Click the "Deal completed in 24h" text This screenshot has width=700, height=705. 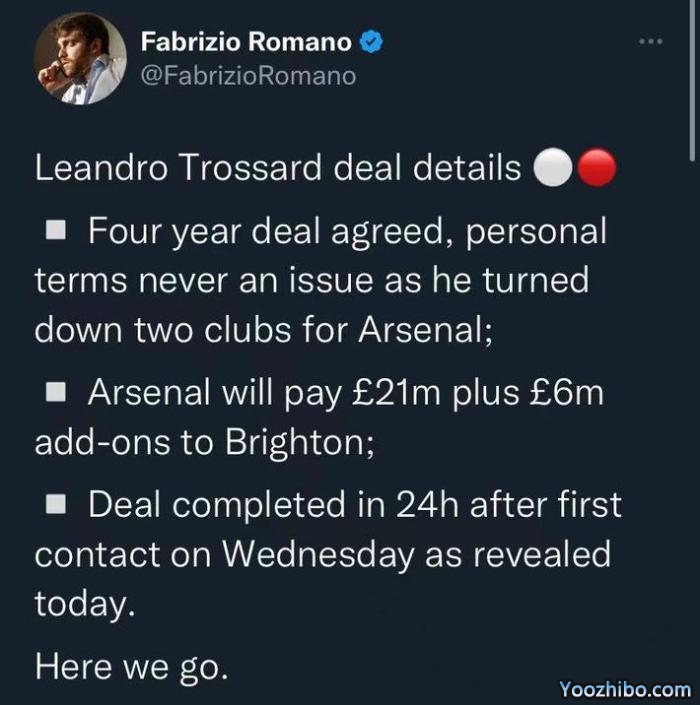tap(289, 505)
